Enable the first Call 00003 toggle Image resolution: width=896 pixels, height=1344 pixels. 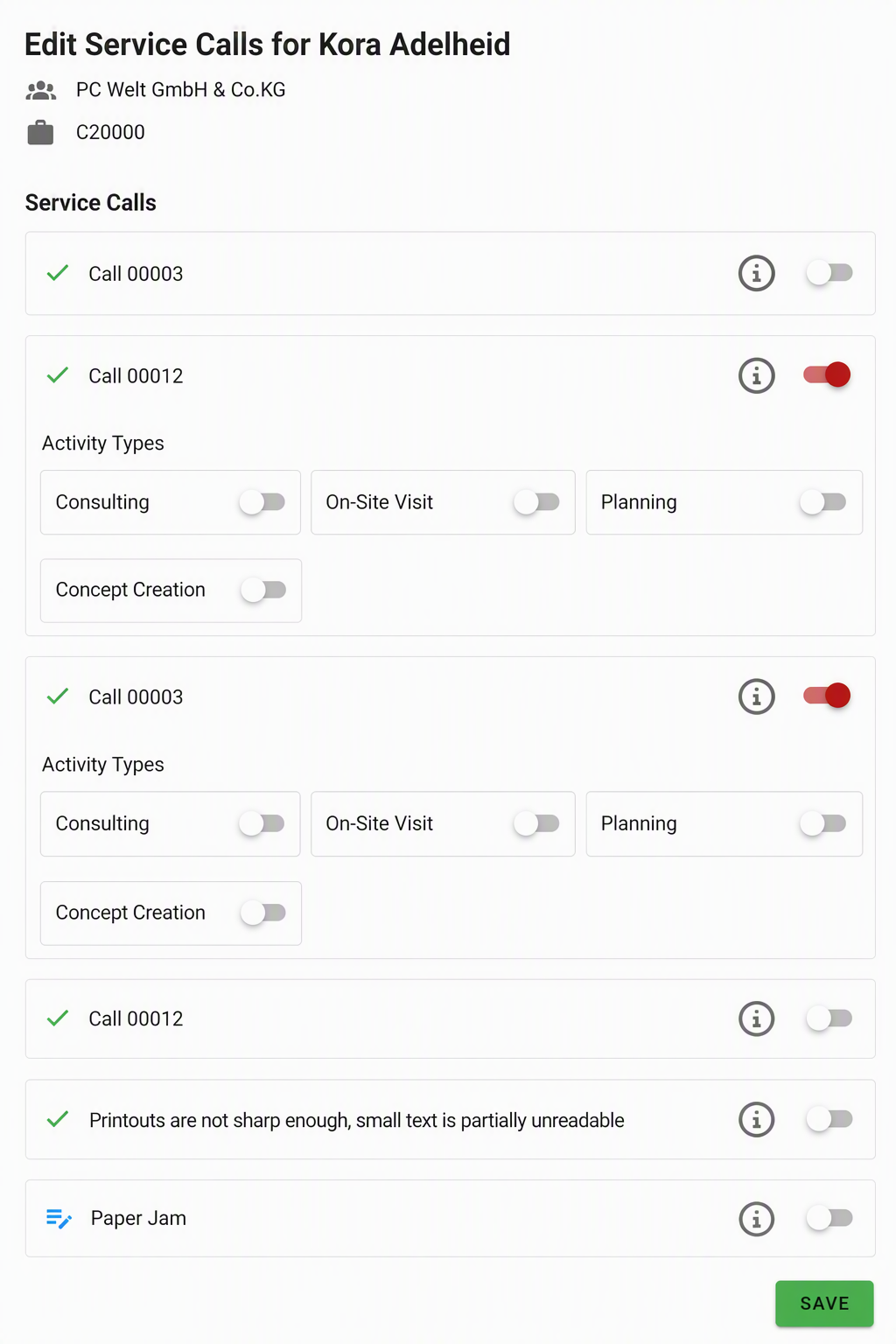829,273
